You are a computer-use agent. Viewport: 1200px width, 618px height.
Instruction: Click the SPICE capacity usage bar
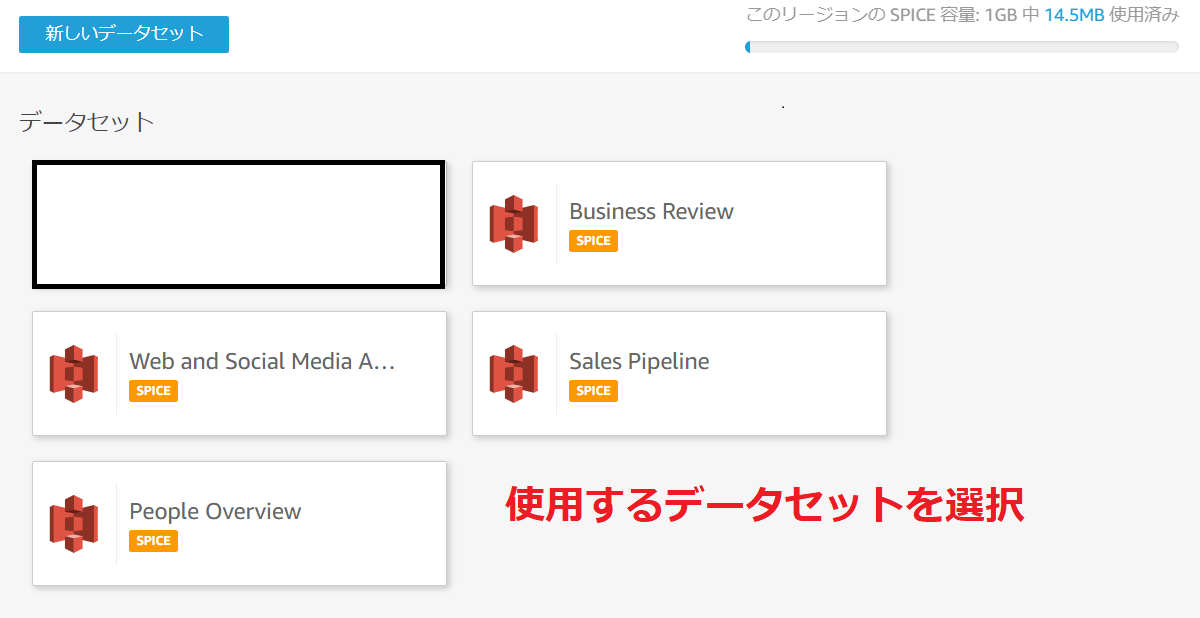pyautogui.click(x=962, y=47)
